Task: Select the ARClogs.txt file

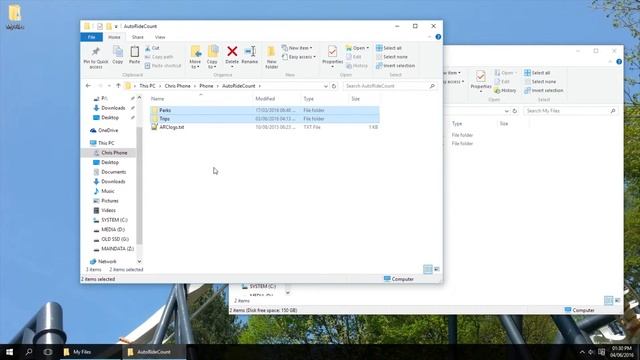Action: 264,127
